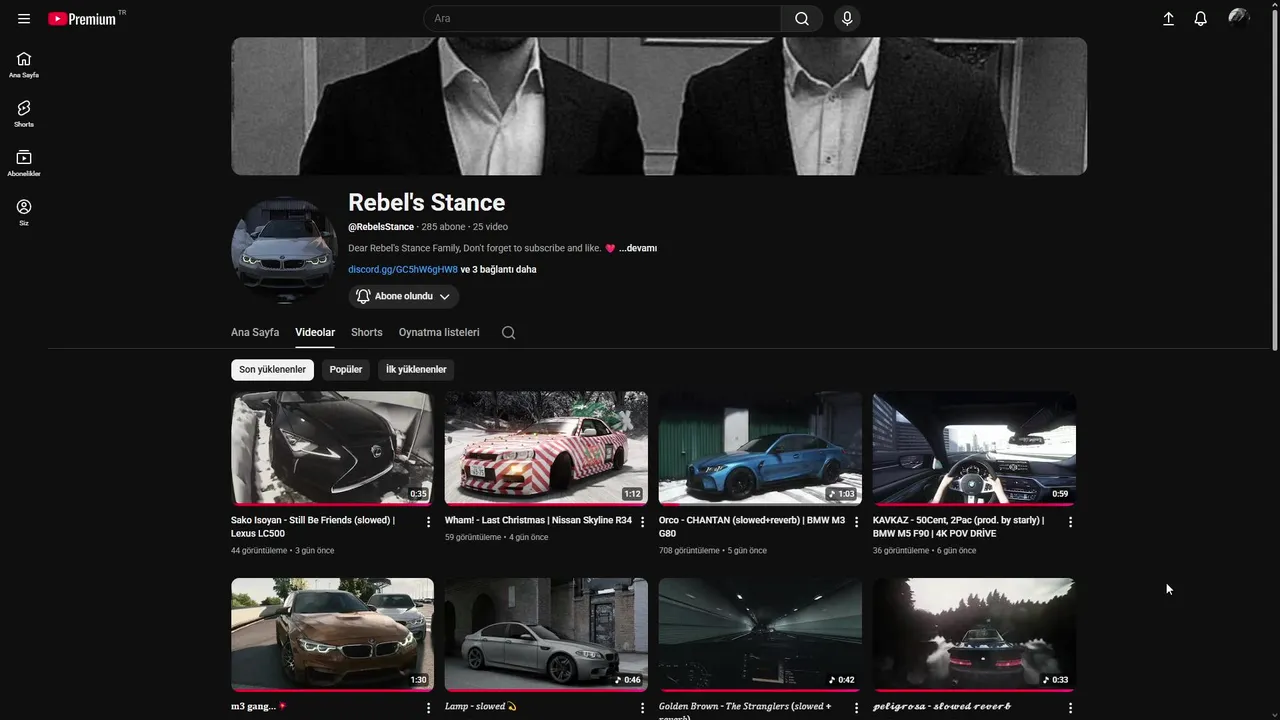
Task: Open options for Wham! Last Christmas video
Action: [x=643, y=522]
